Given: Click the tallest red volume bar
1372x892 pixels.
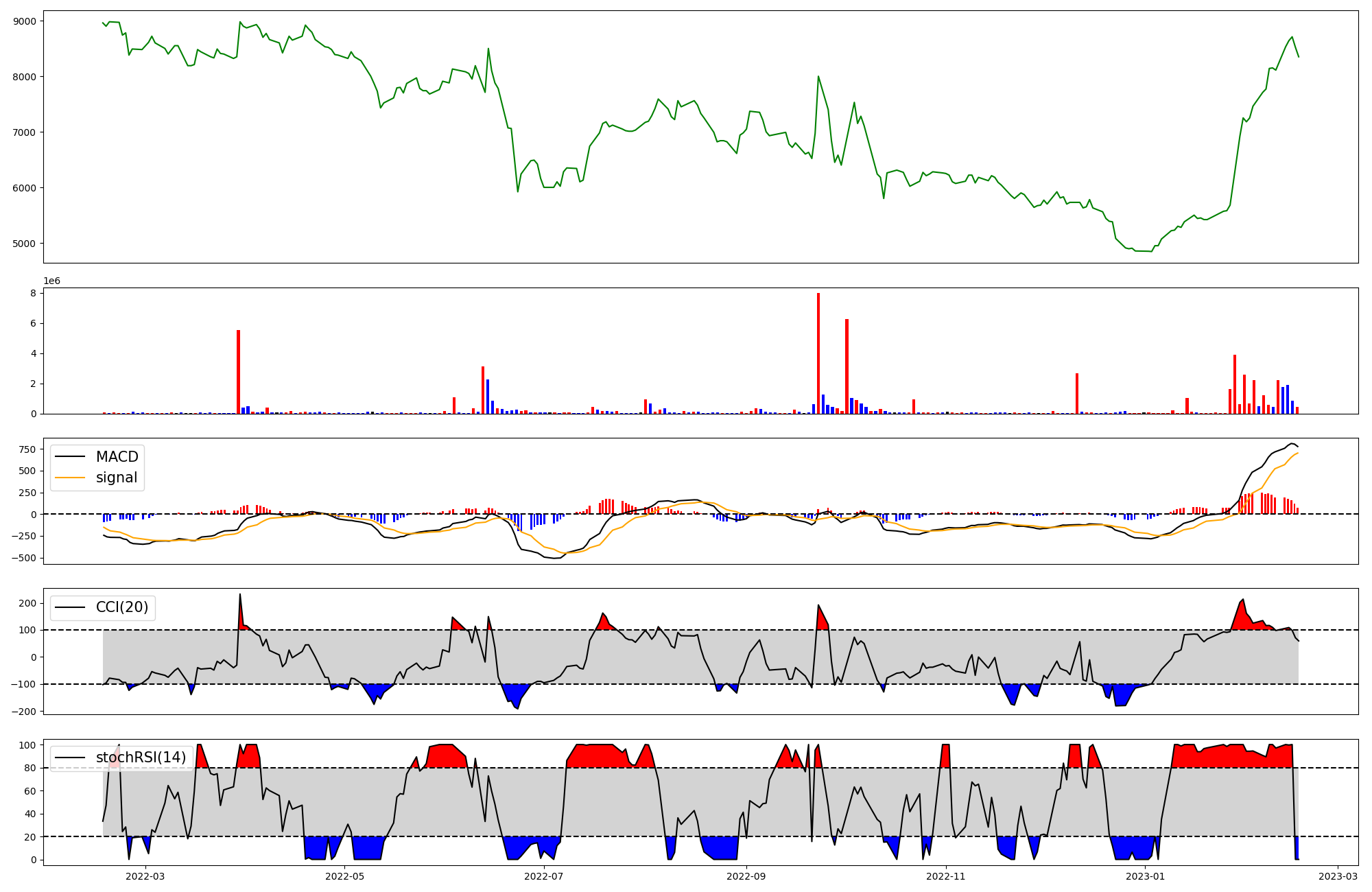Looking at the screenshot, I should point(818,353).
